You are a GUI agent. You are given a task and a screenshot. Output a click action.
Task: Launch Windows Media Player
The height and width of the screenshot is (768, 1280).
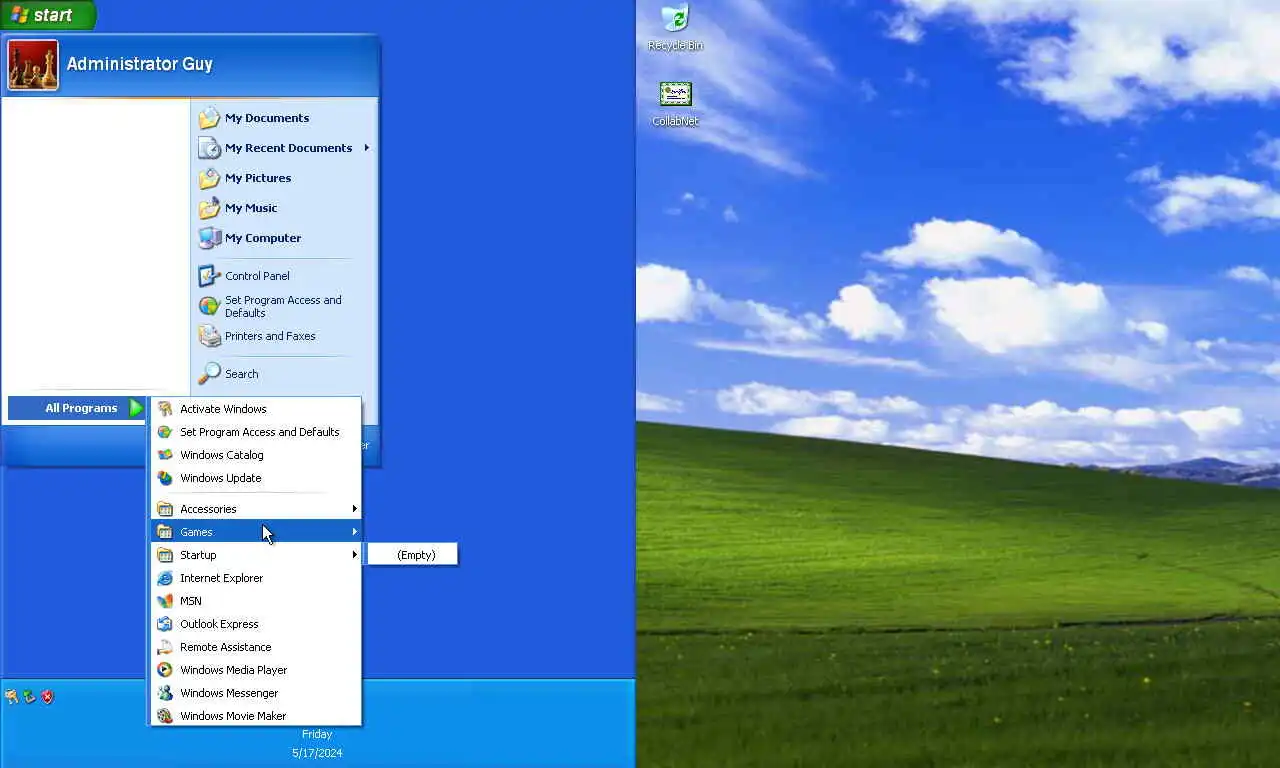click(256, 670)
